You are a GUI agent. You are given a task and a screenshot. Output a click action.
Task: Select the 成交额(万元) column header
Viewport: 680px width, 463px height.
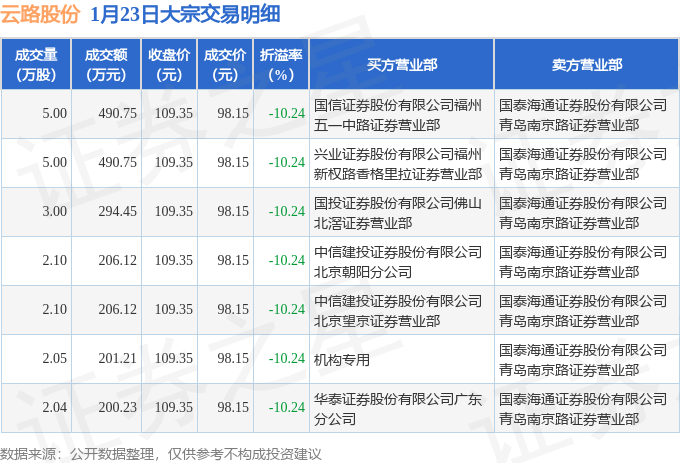(106, 65)
